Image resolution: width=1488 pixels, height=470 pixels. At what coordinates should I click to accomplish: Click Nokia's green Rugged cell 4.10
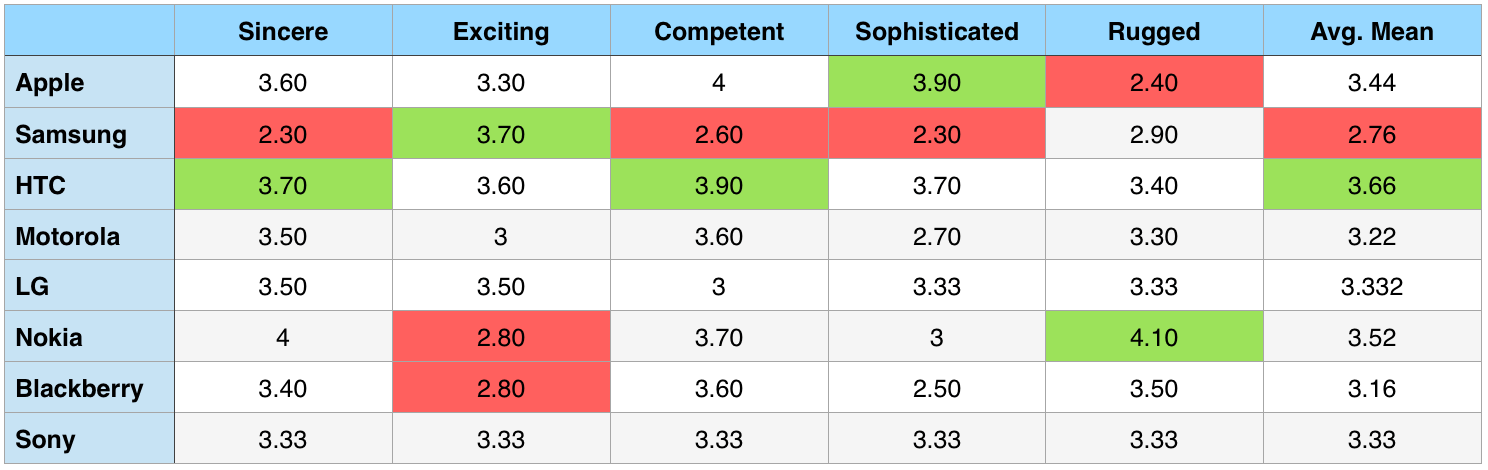[x=1154, y=337]
